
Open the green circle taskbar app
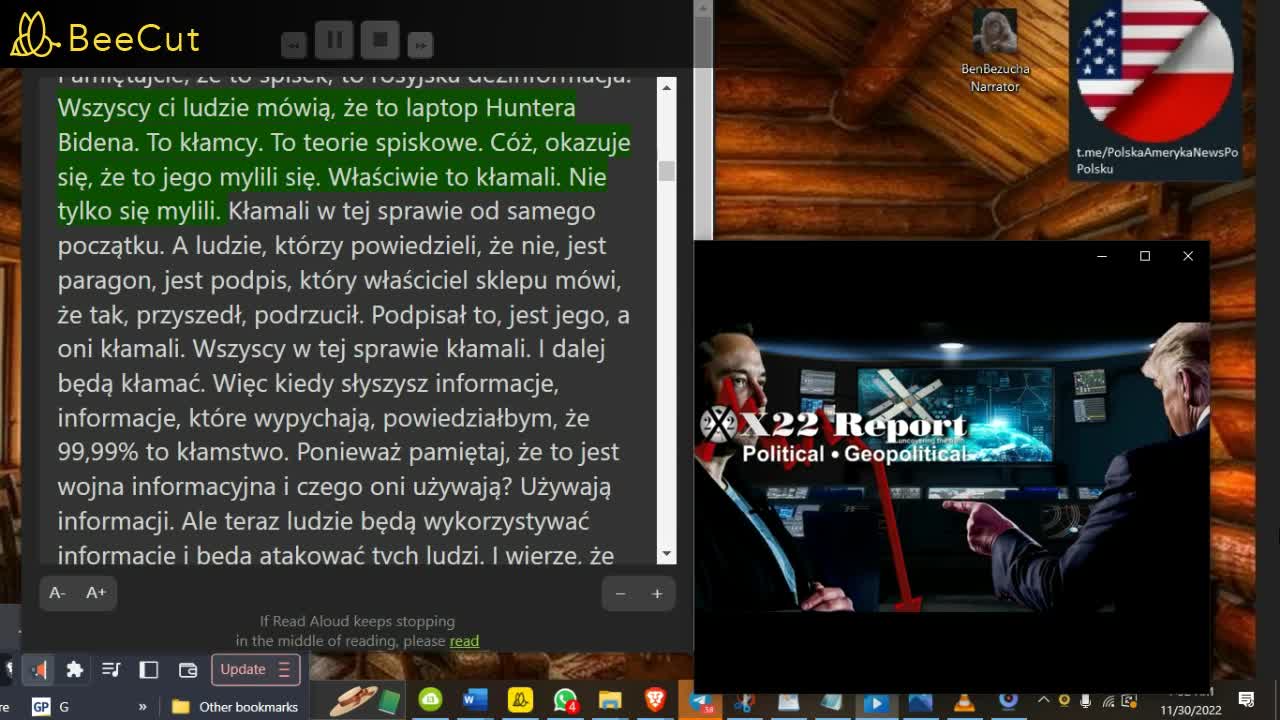point(430,700)
